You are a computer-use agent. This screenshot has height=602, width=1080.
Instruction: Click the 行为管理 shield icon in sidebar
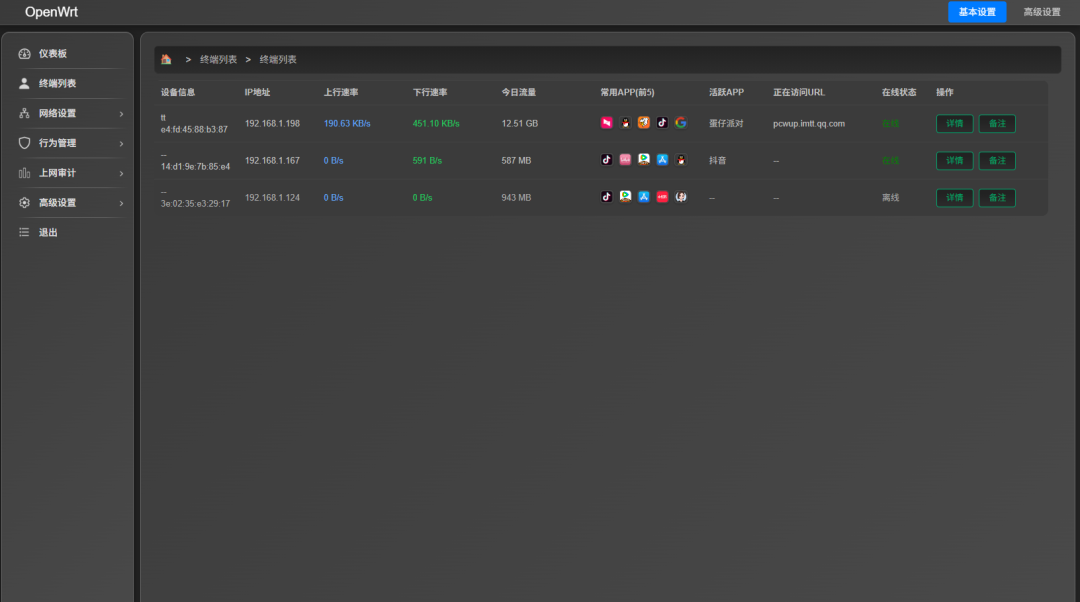[x=24, y=143]
